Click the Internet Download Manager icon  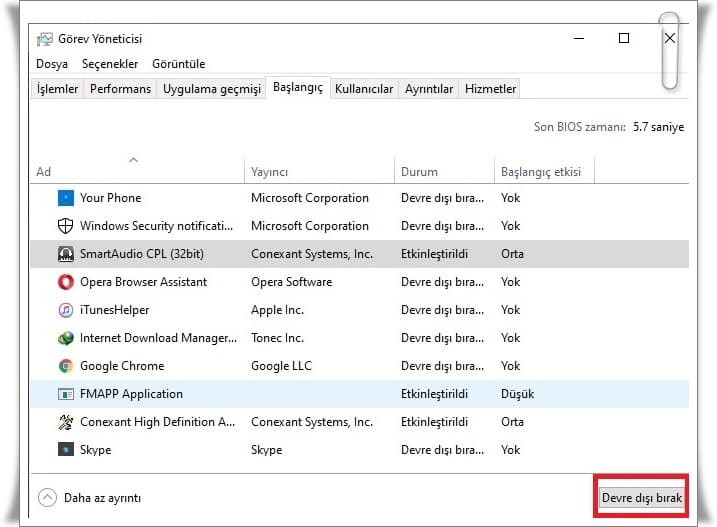click(66, 338)
